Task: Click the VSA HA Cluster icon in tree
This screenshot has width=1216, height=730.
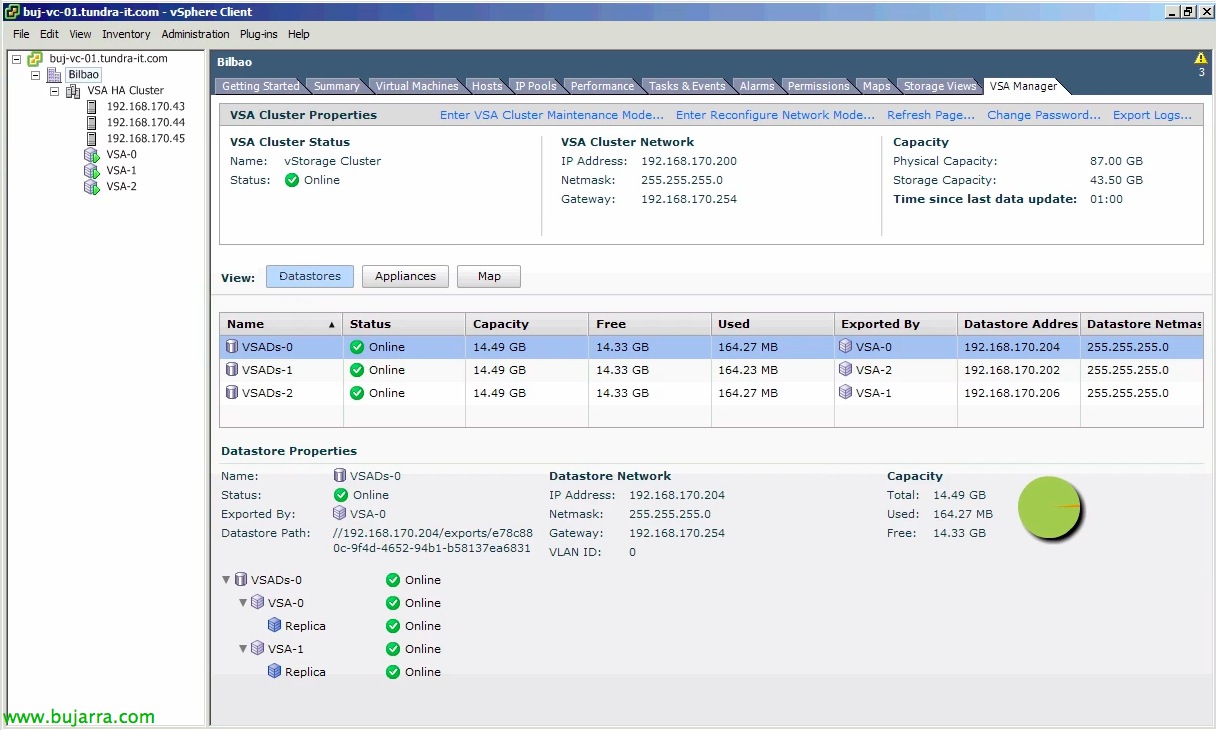Action: (73, 91)
